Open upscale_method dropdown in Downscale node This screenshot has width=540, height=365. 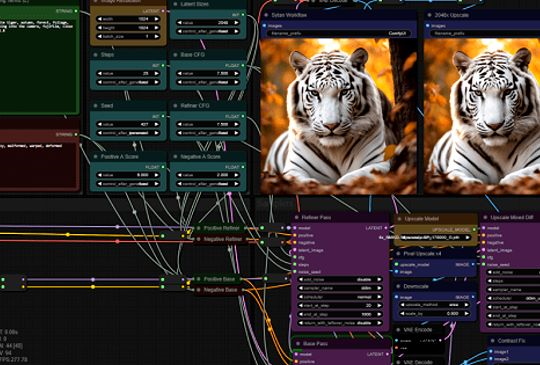[435, 305]
